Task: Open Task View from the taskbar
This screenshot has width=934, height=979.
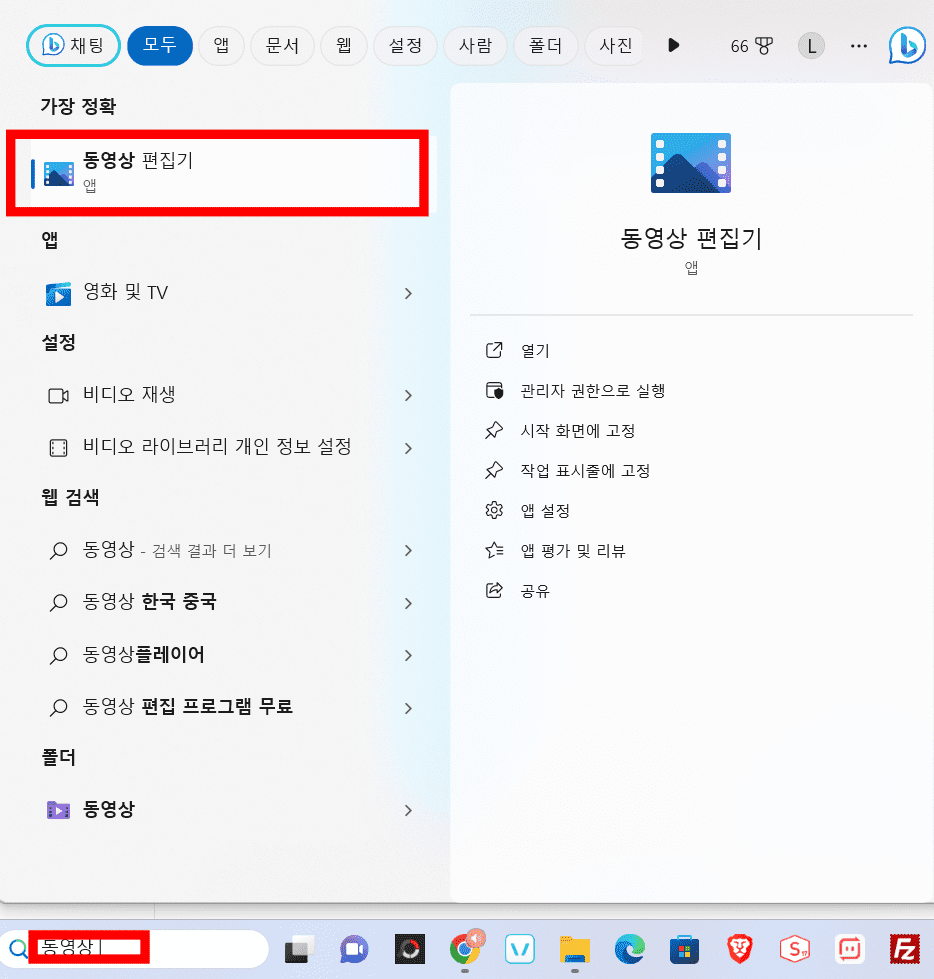Action: (299, 949)
